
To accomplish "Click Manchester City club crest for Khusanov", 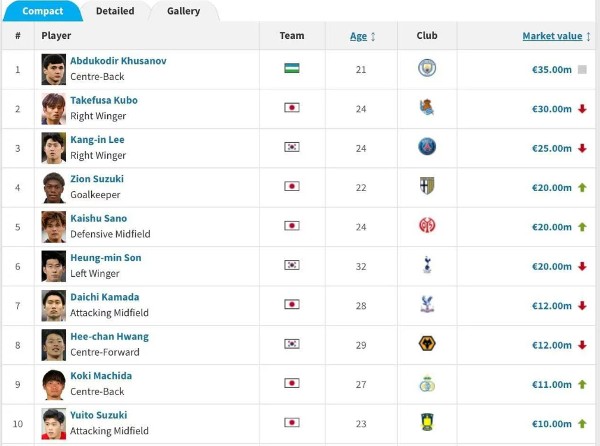I will tap(427, 69).
